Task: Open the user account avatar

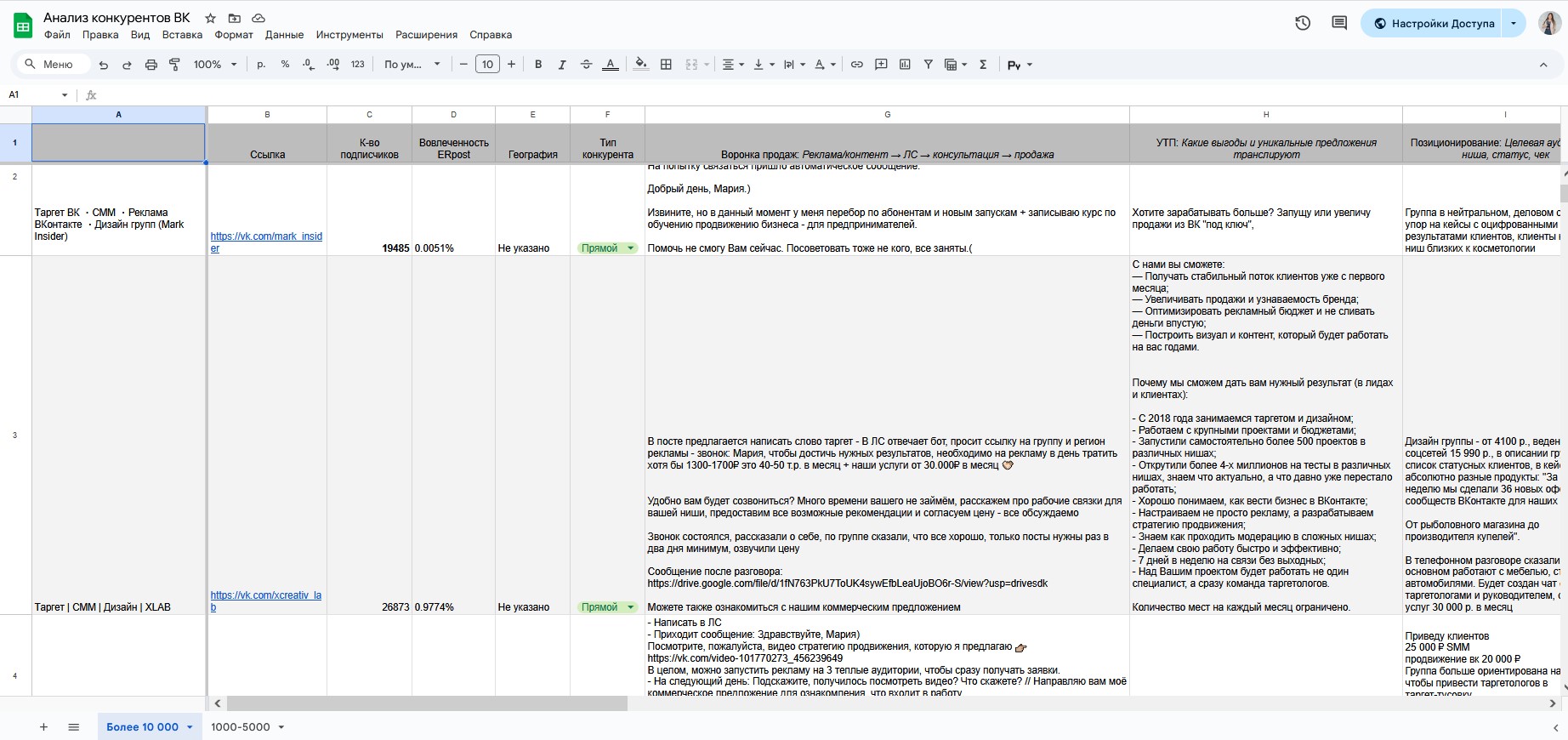Action: pyautogui.click(x=1549, y=23)
